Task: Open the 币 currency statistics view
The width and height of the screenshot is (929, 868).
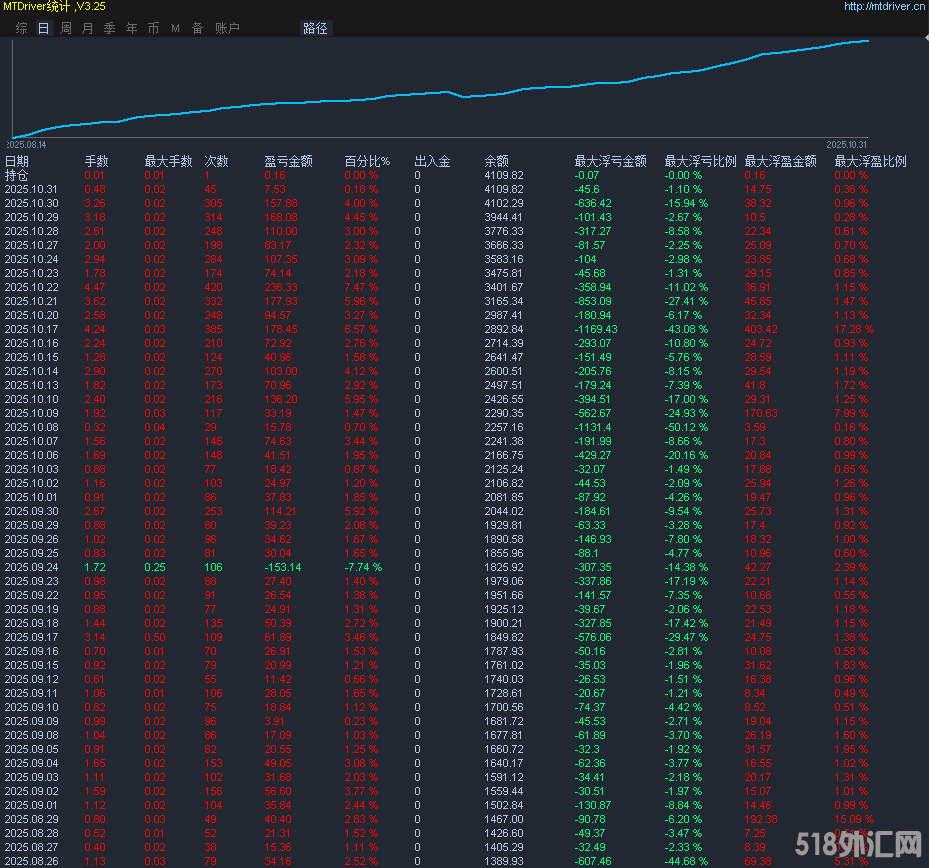Action: click(152, 28)
